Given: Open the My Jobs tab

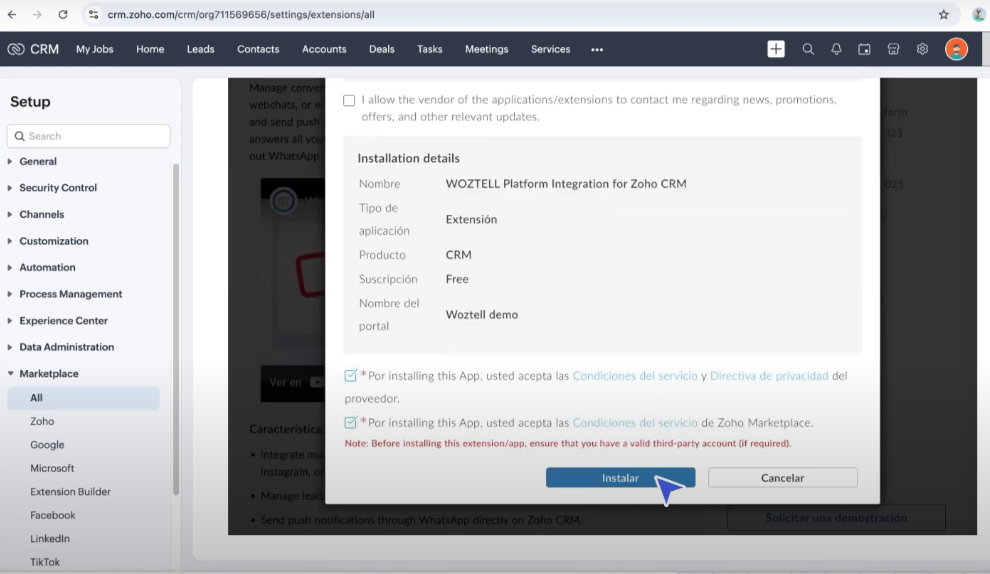Looking at the screenshot, I should 95,49.
